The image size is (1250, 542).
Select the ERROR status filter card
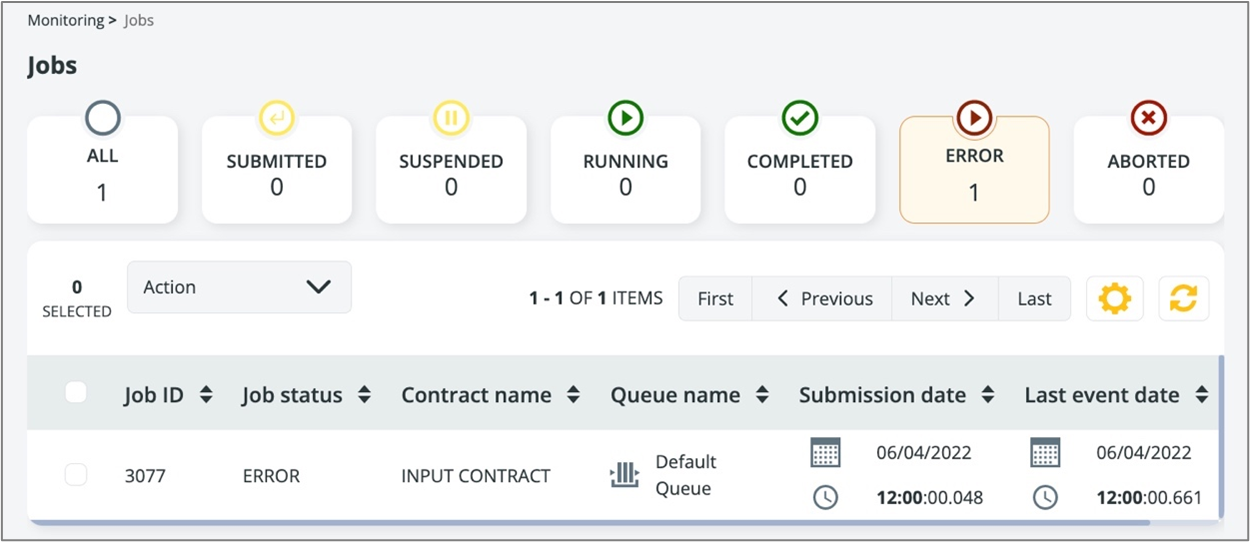[974, 170]
